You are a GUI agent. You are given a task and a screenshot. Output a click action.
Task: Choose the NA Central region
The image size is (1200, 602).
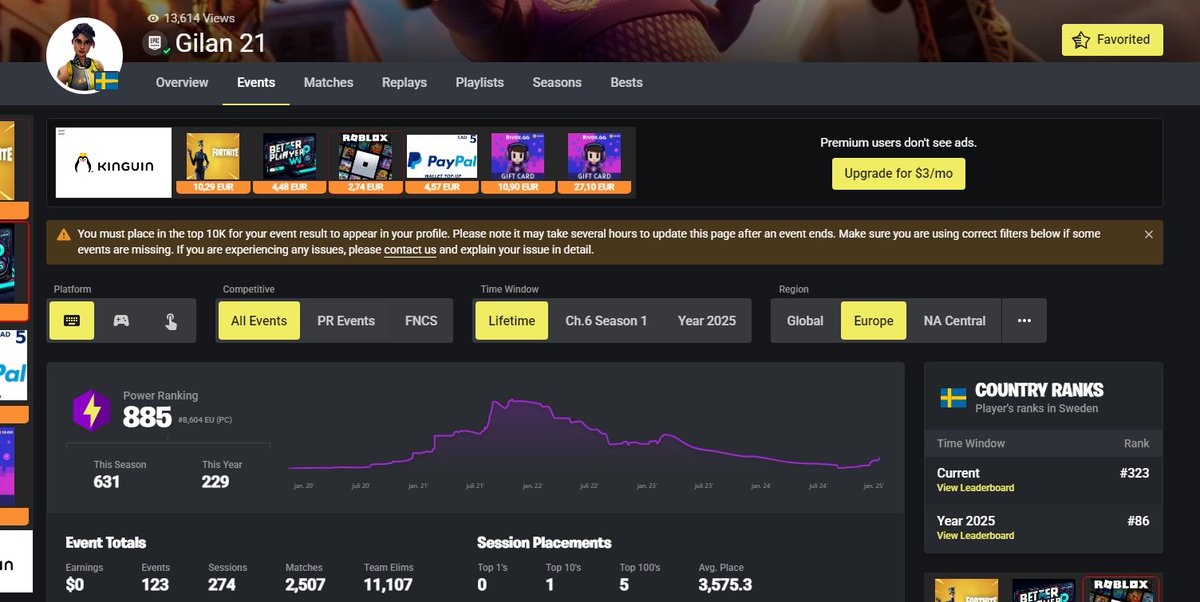954,321
